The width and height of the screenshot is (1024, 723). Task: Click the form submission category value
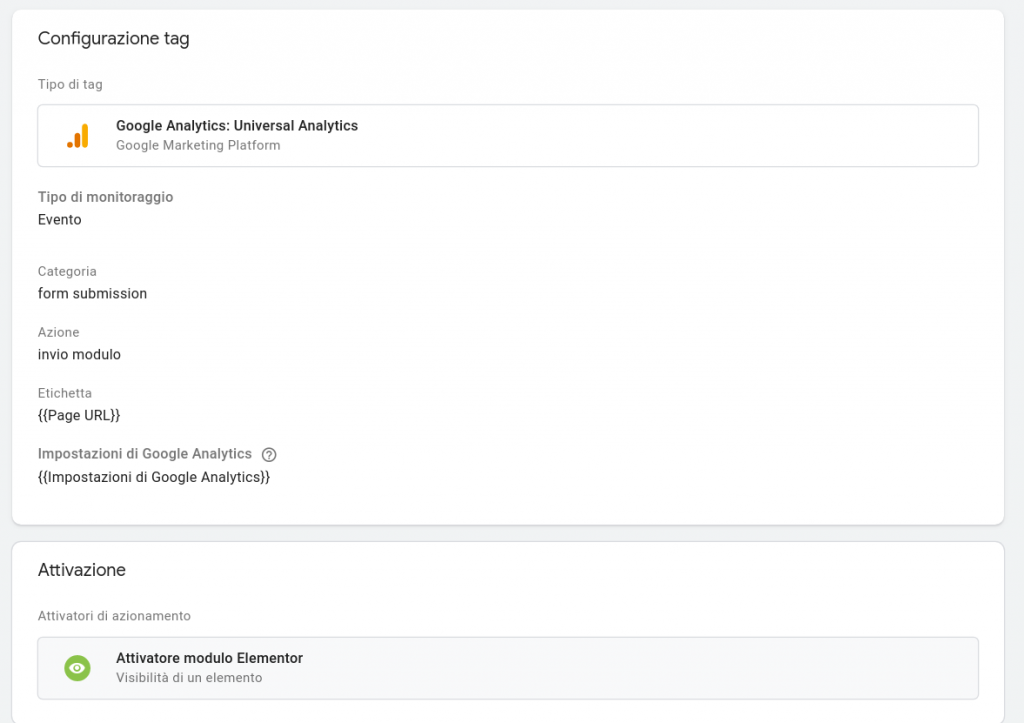(92, 294)
